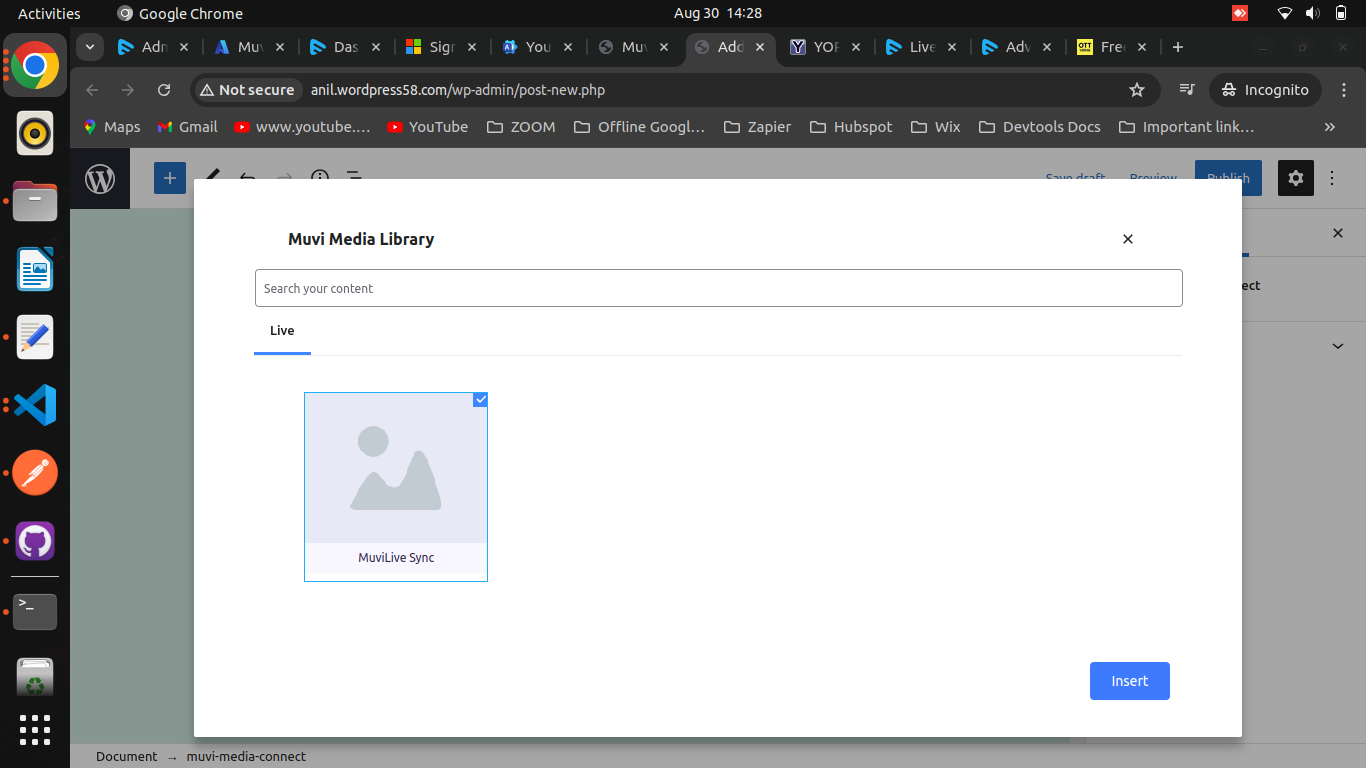Click the MuviLive Sync title text

tap(396, 558)
